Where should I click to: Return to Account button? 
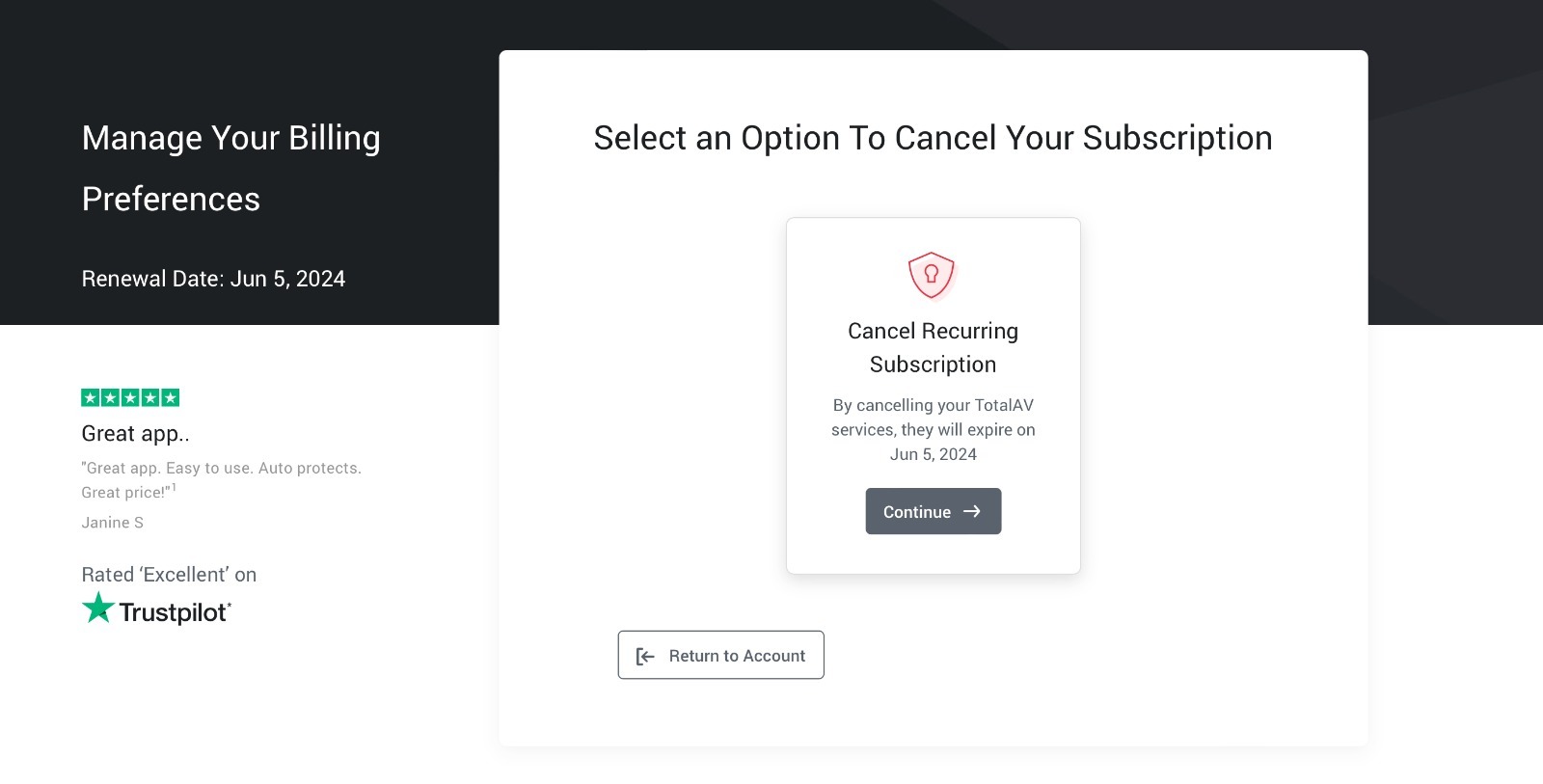coord(720,655)
